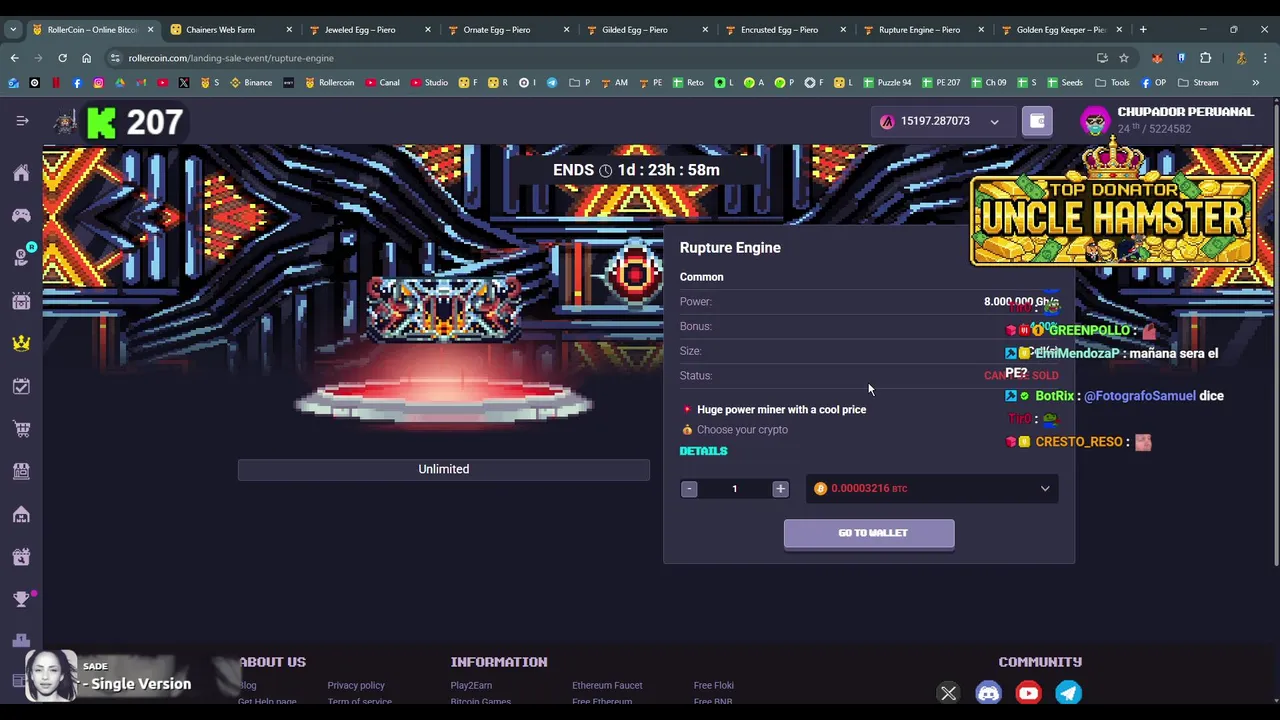Open the browser tab search dropdown

click(x=14, y=29)
